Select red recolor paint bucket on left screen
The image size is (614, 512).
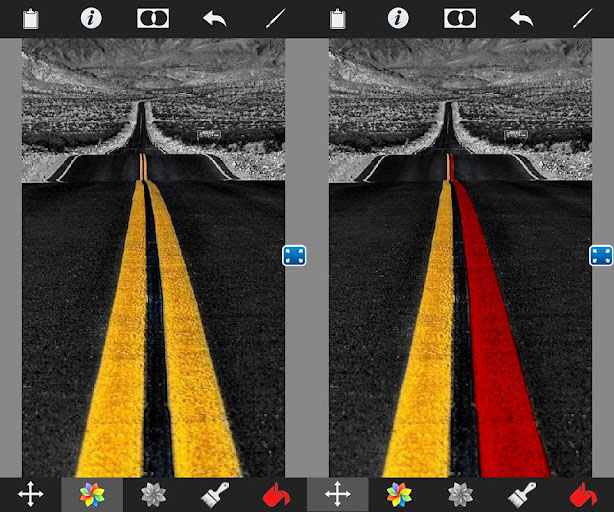tap(276, 495)
